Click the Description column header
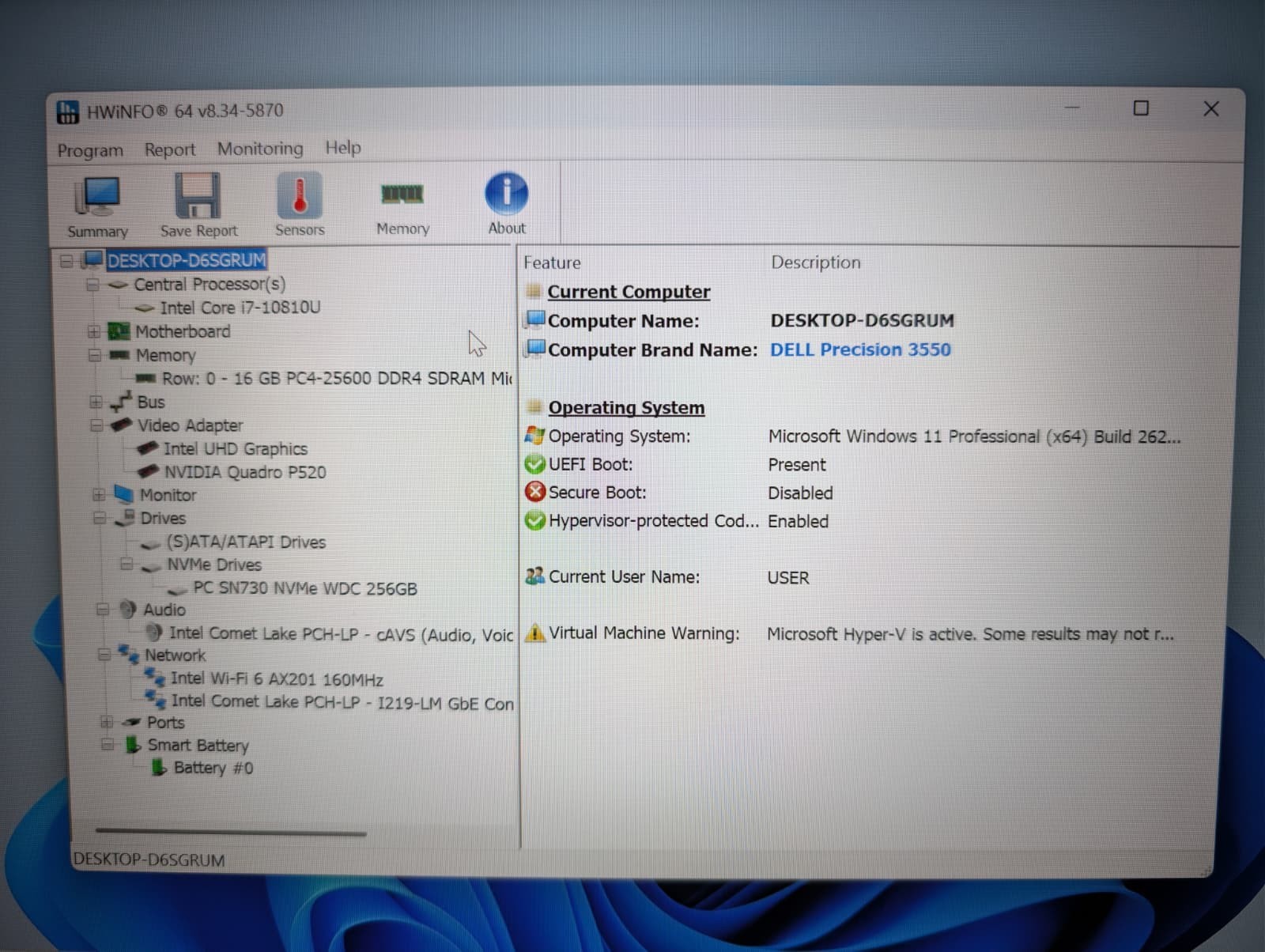 pyautogui.click(x=816, y=263)
